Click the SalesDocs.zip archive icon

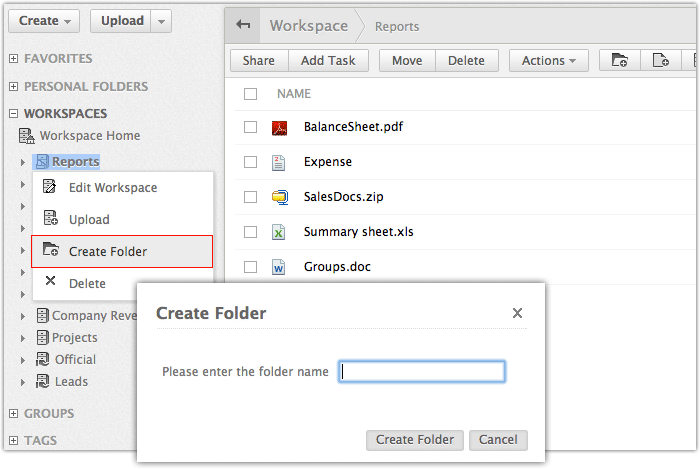click(280, 197)
